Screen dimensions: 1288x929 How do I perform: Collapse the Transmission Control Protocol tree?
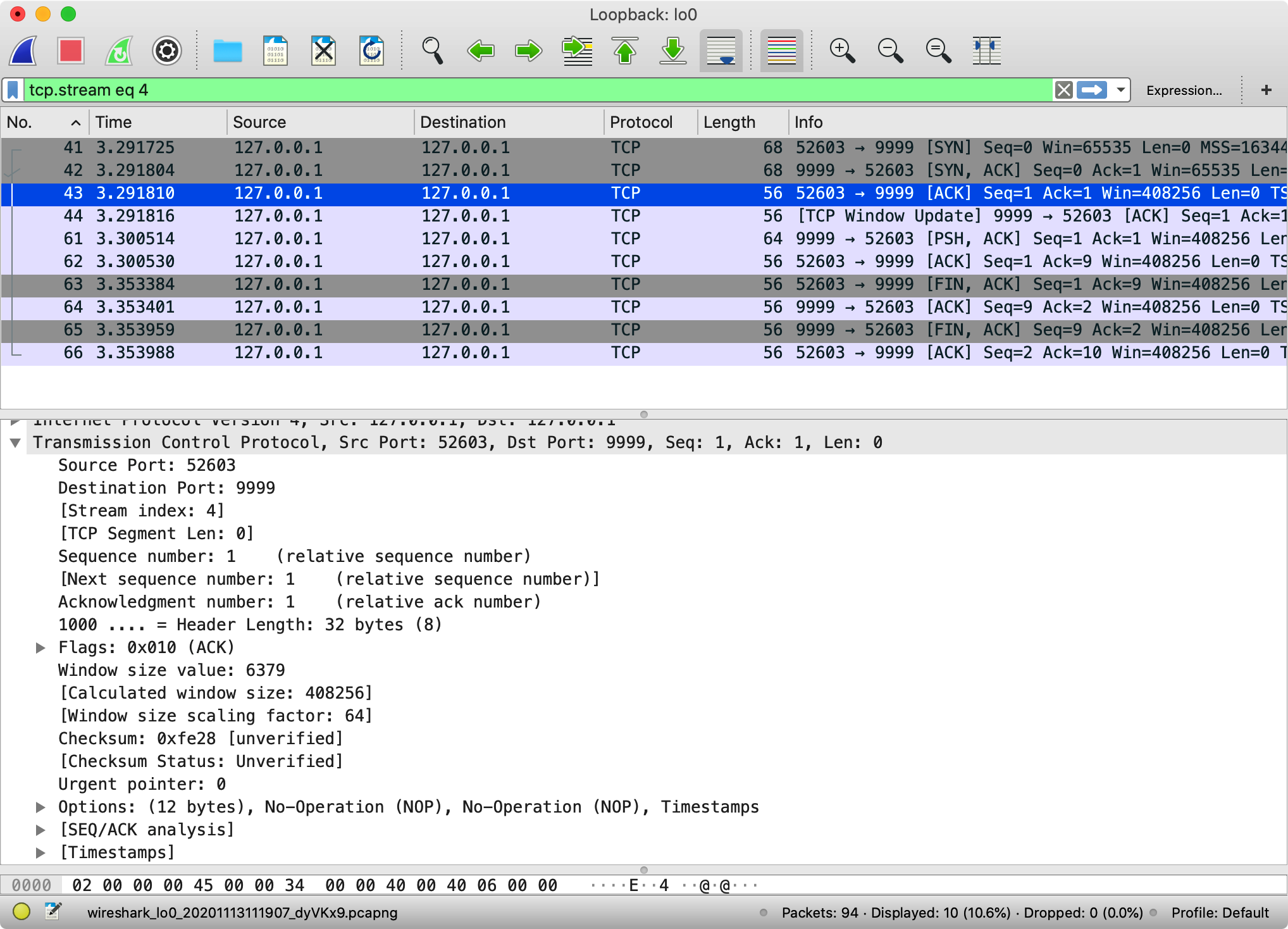(15, 443)
